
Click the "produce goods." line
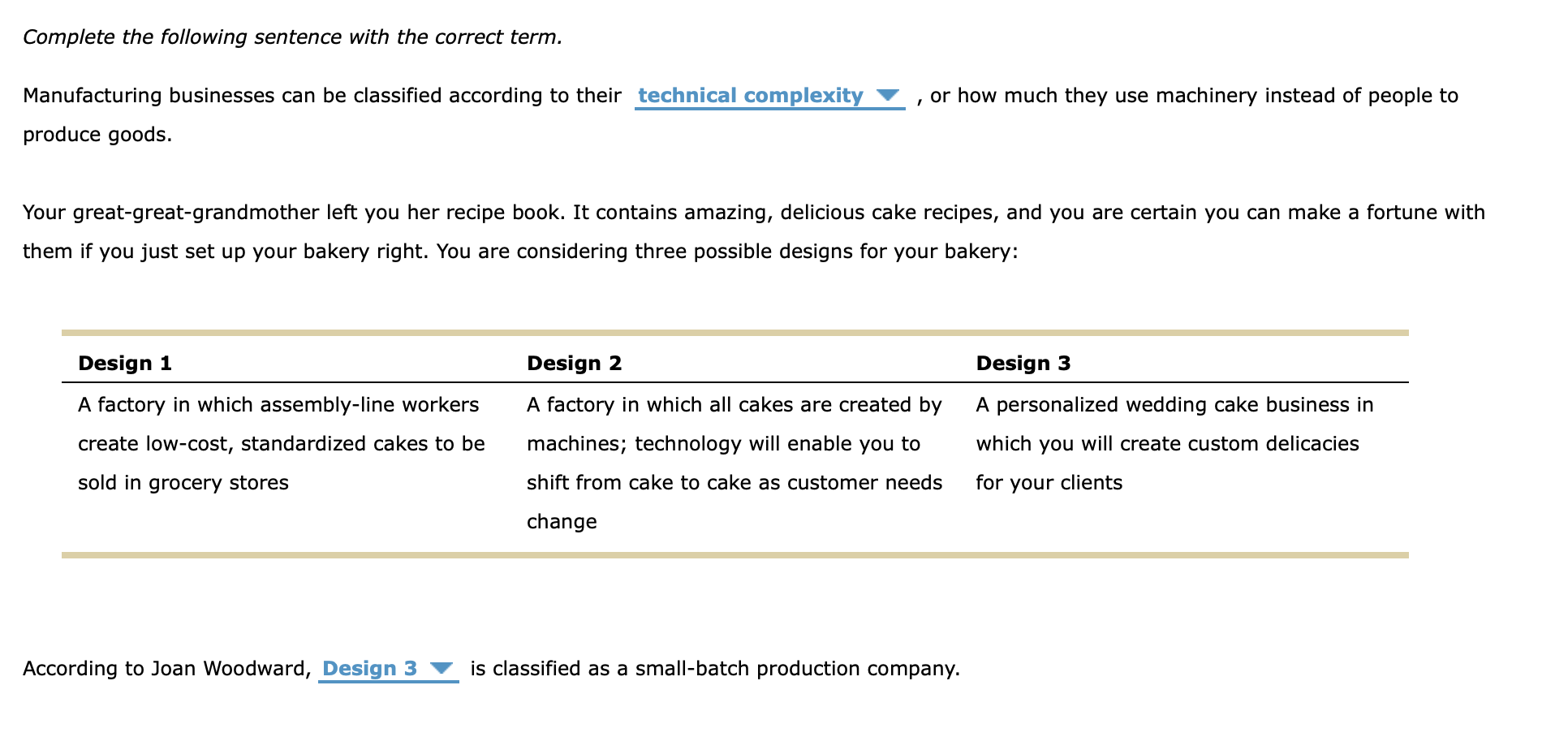(97, 135)
